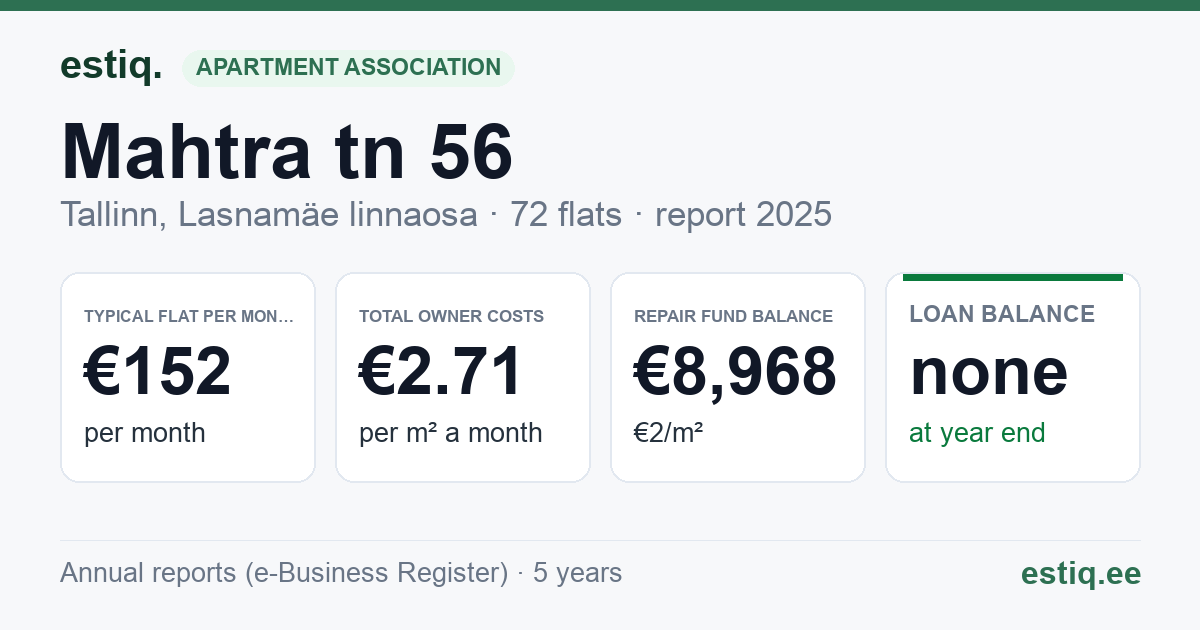
Task: Click the Tallinn, Lasnamäe linnaosa subtitle line
Action: pos(446,214)
